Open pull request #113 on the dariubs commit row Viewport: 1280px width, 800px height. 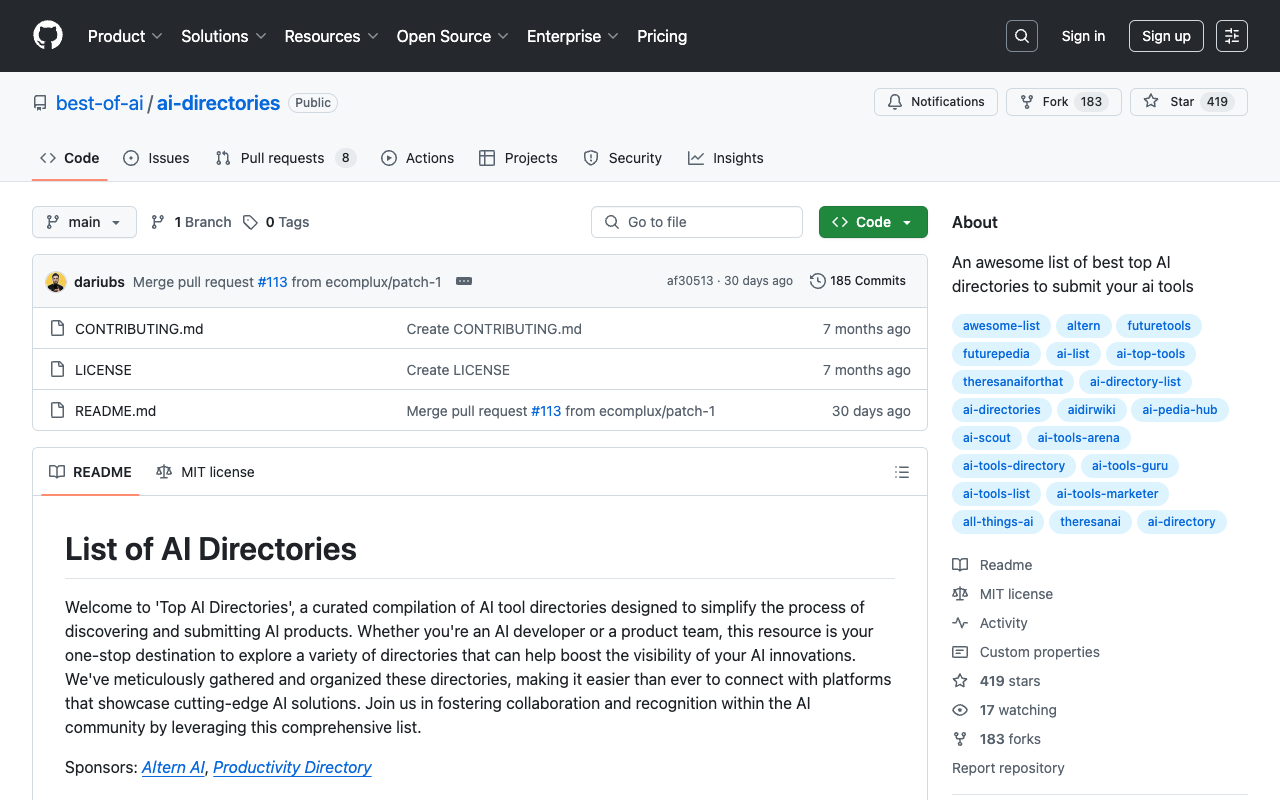[x=272, y=282]
